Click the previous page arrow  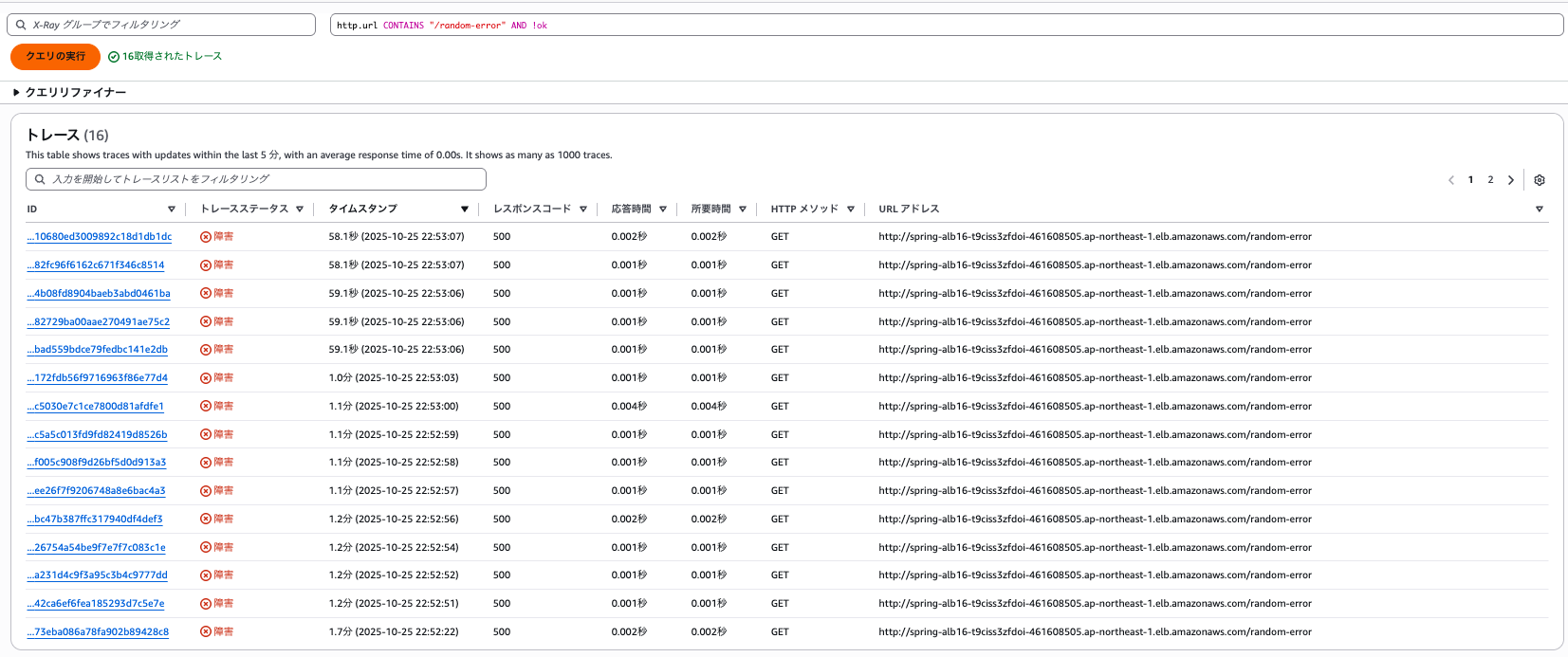click(1450, 180)
